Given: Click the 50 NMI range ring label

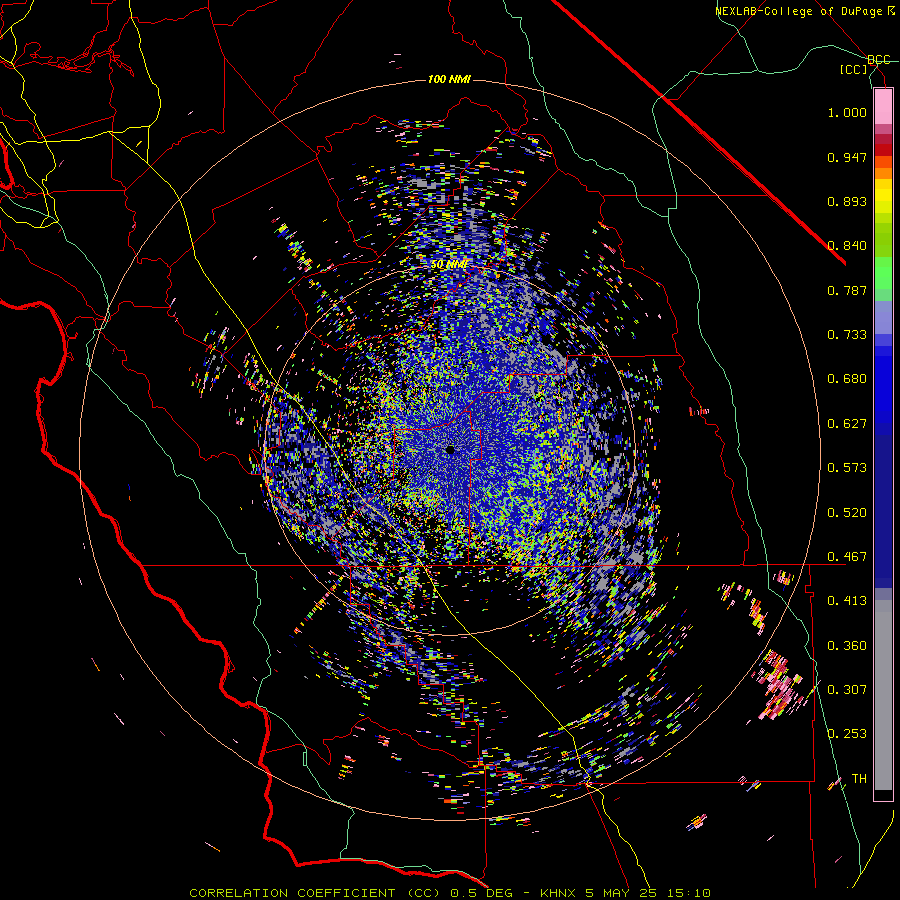Looking at the screenshot, I should 449,265.
